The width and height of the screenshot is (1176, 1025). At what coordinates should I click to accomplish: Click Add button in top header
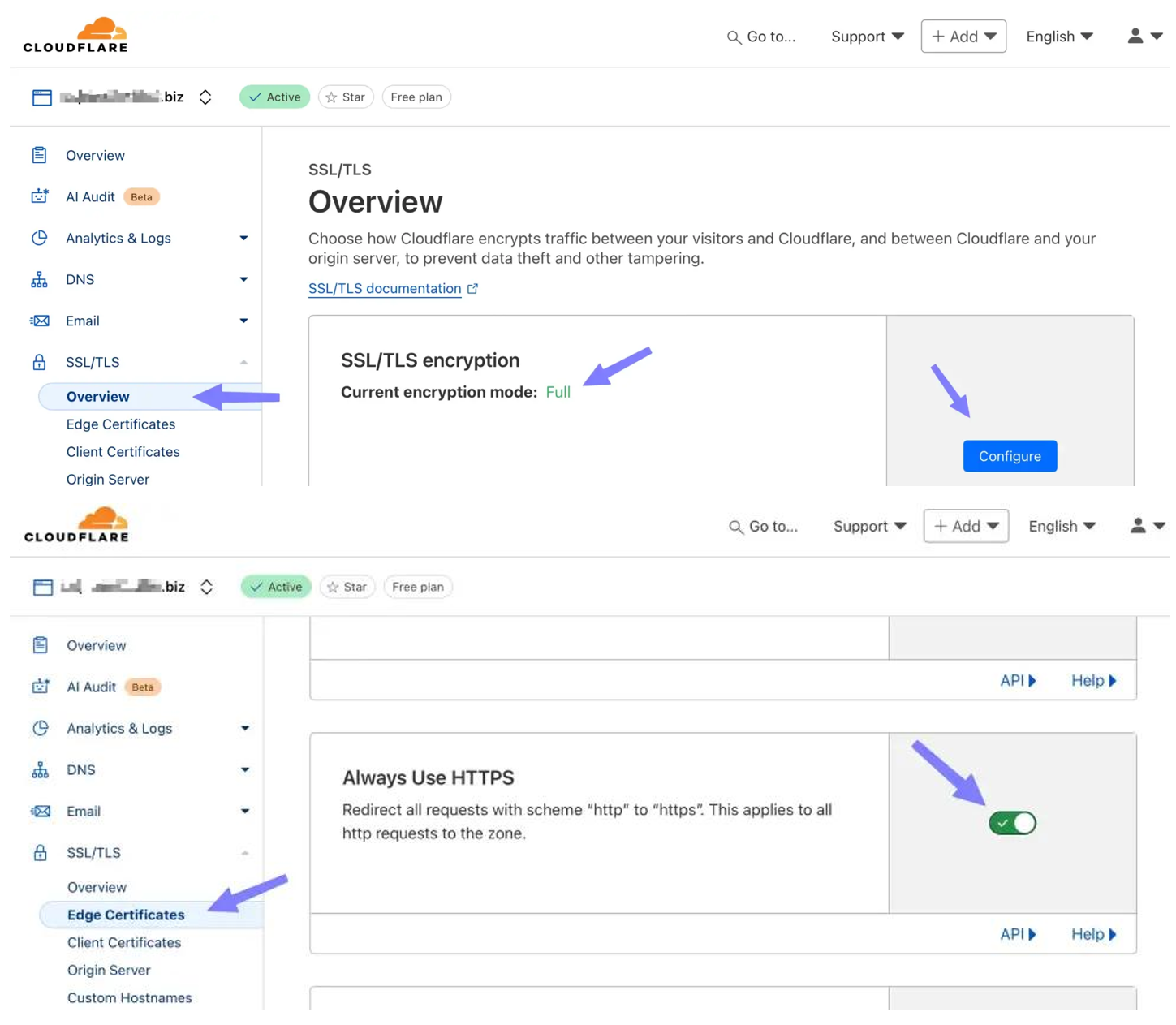pyautogui.click(x=963, y=37)
